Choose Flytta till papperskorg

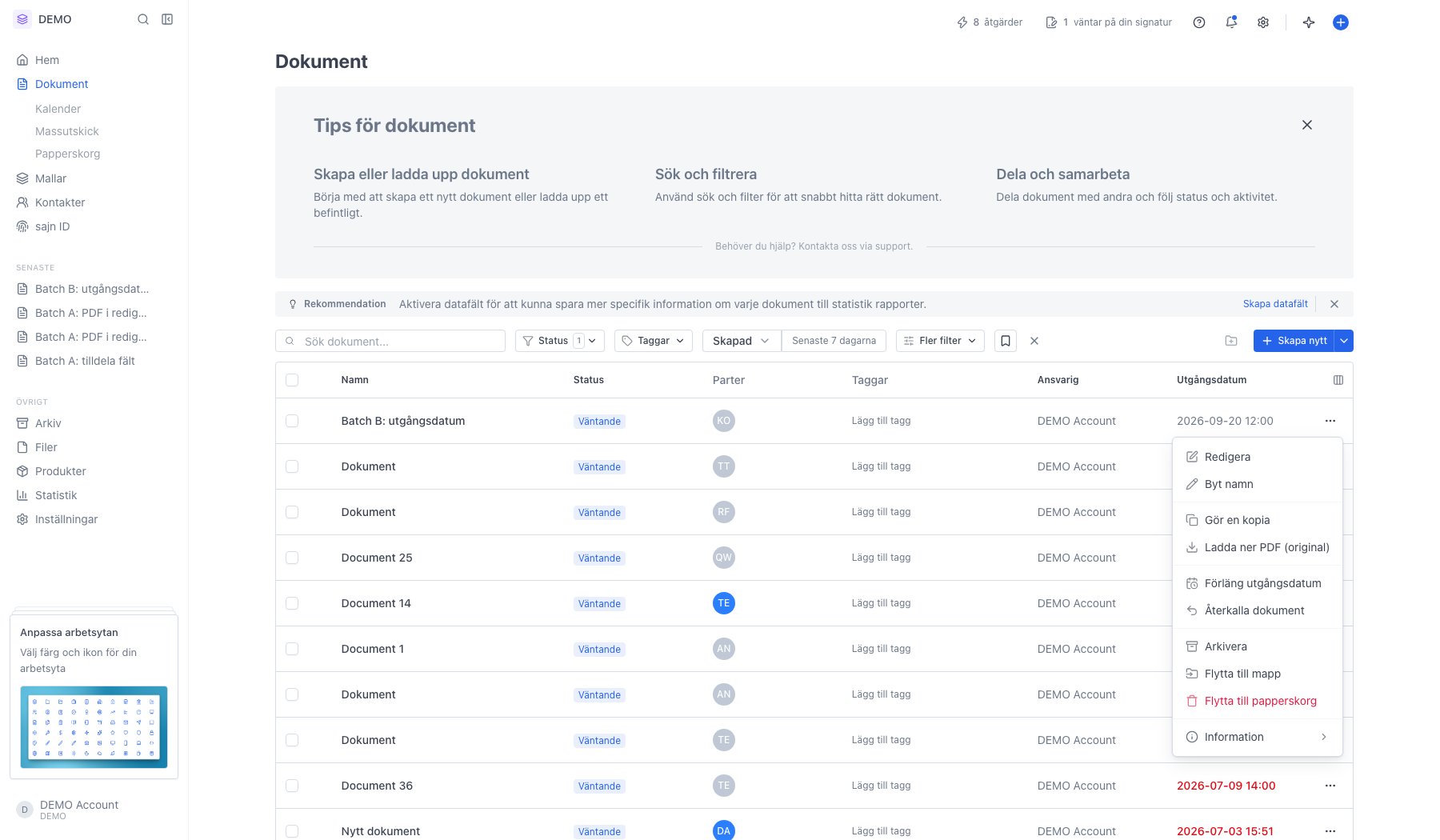(1257, 701)
